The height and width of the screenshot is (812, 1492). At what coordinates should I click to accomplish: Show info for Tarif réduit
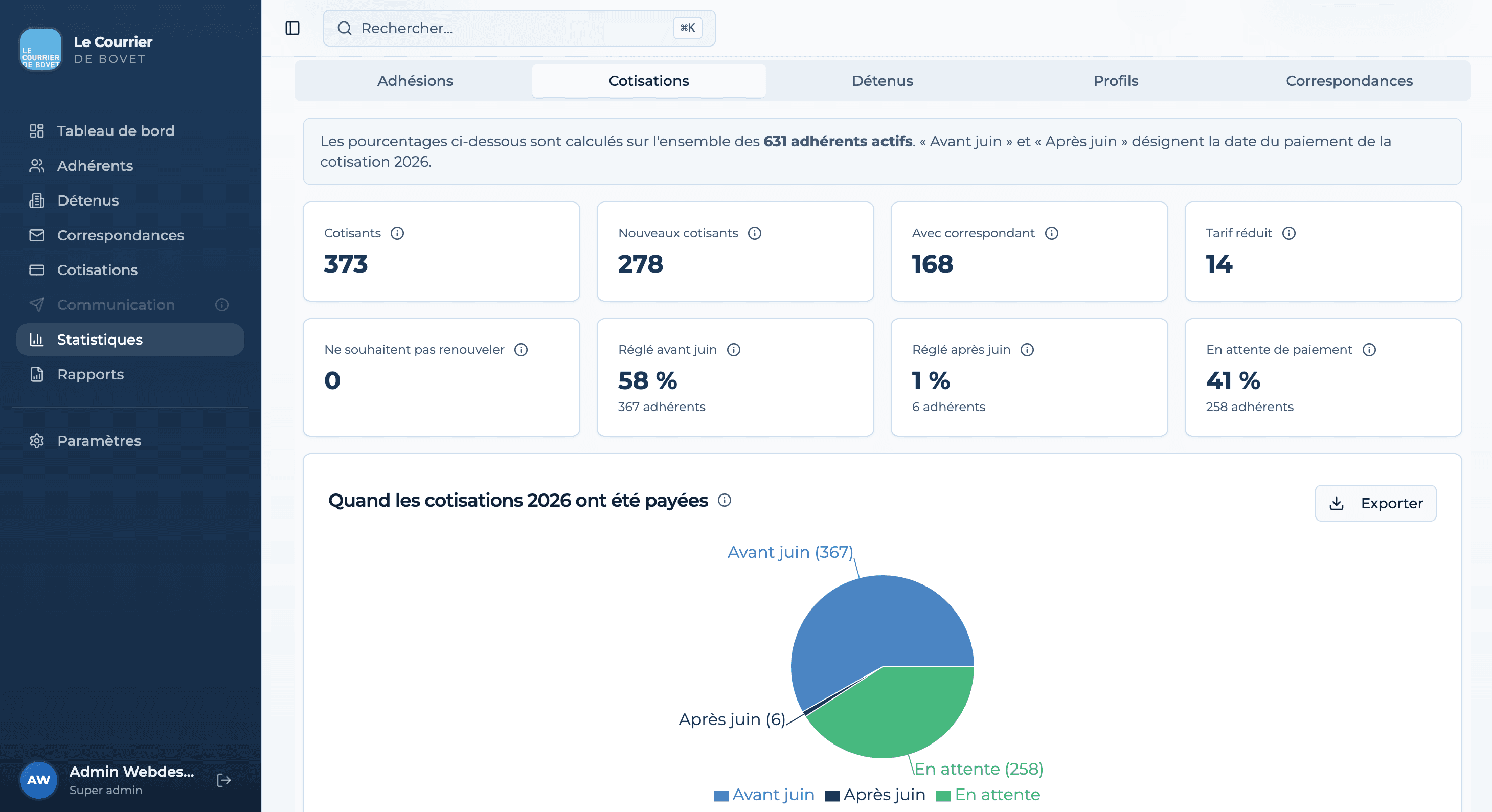point(1290,233)
